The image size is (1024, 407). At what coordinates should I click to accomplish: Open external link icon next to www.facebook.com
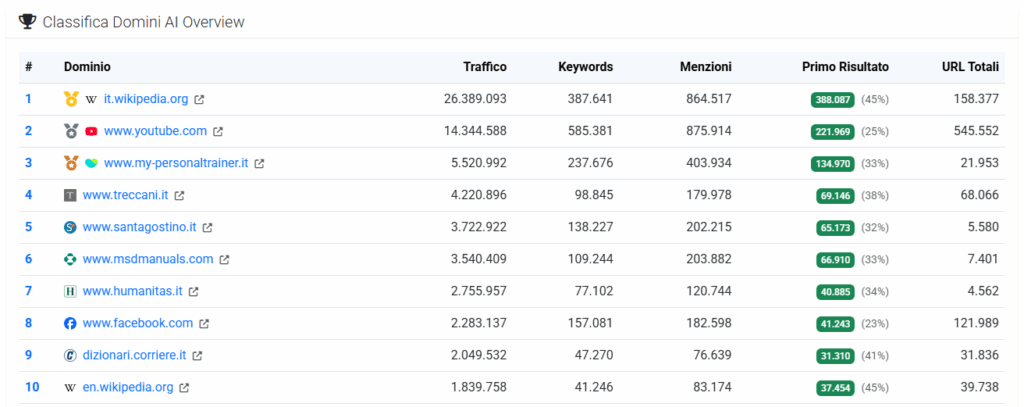coord(204,323)
